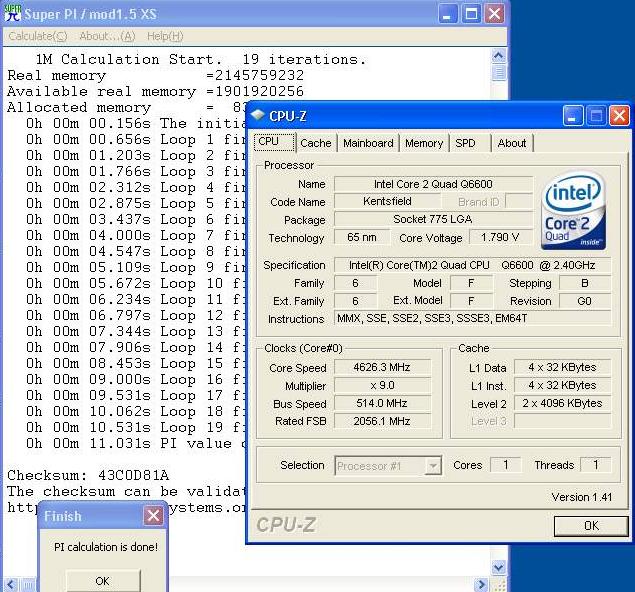The height and width of the screenshot is (592, 635).
Task: Select the CPU tab in CPU-Z
Action: 275,142
